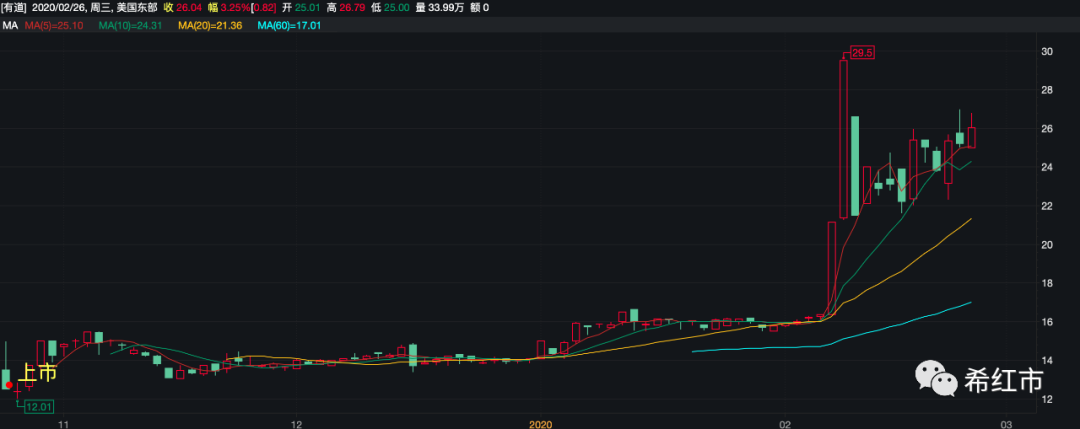Click the tall red candlestick peaking at 29.5
This screenshot has height=429, width=1080.
tap(844, 138)
